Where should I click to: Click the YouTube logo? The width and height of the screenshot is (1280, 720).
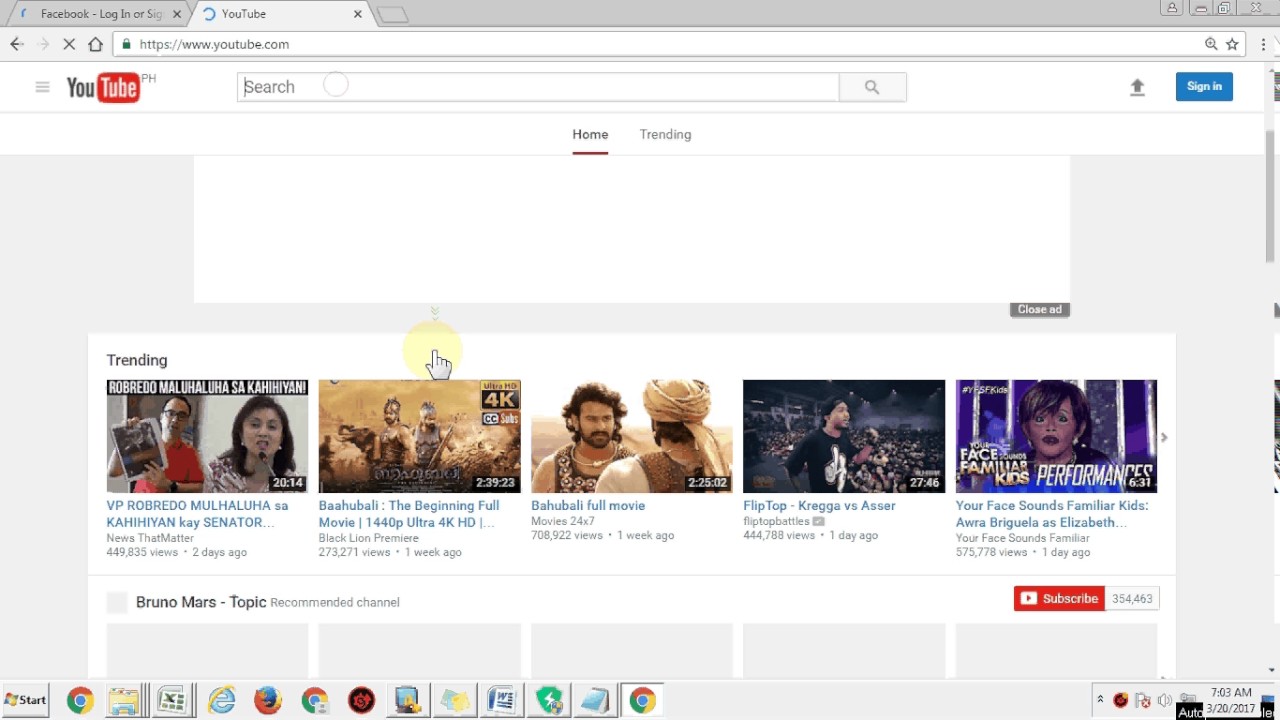pyautogui.click(x=103, y=88)
